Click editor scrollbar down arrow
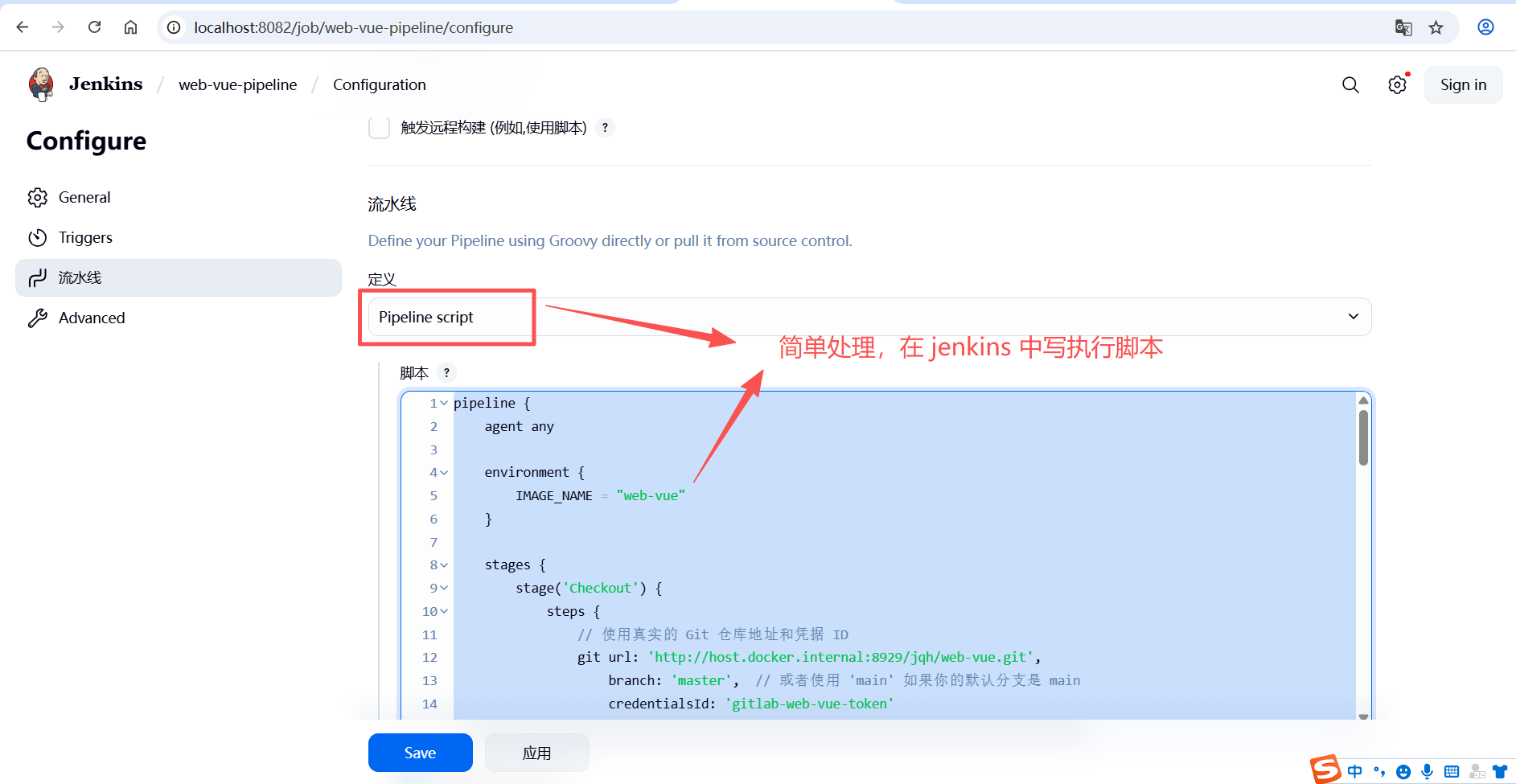Image resolution: width=1516 pixels, height=784 pixels. tap(1363, 716)
